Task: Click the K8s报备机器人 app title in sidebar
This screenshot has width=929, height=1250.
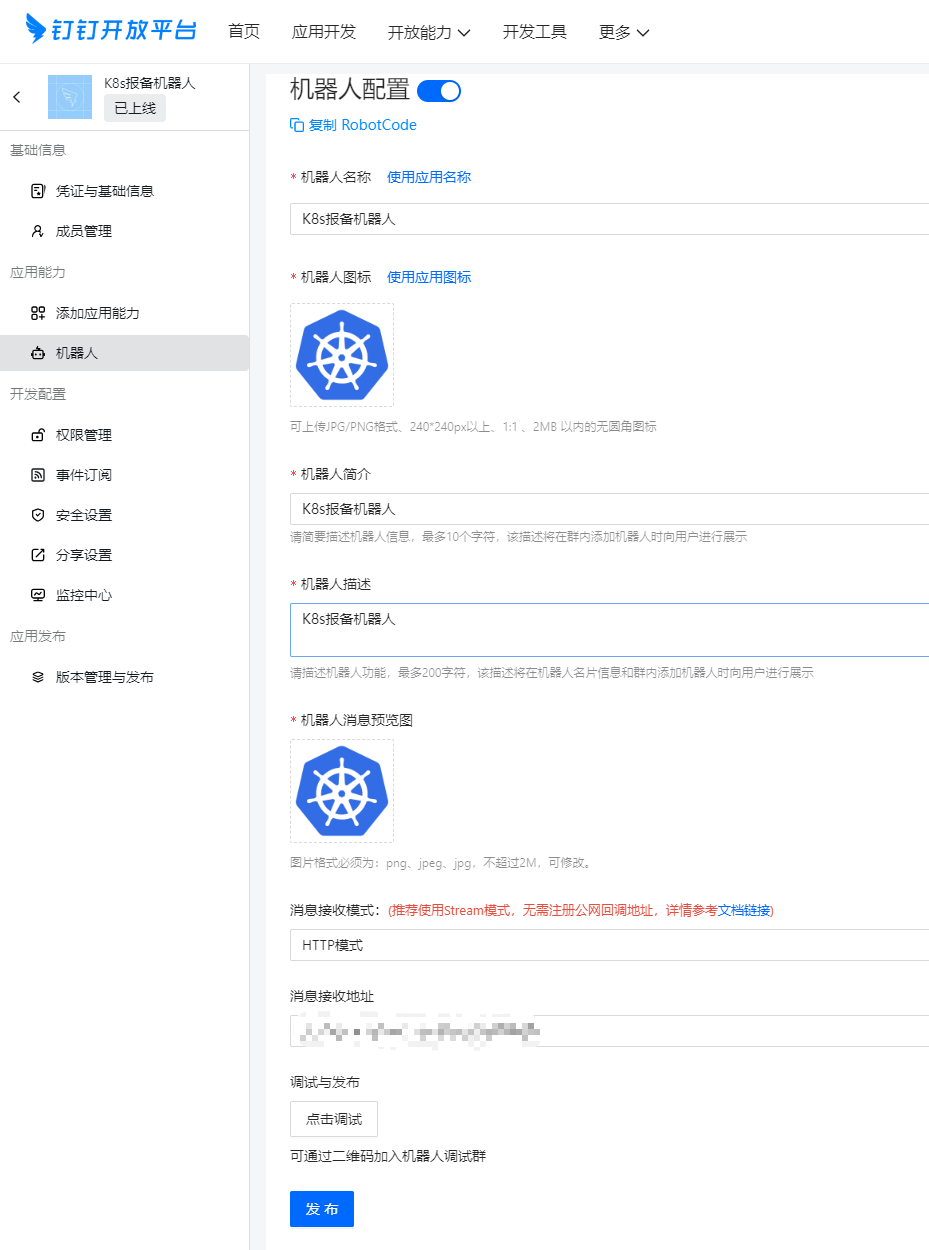Action: point(150,83)
